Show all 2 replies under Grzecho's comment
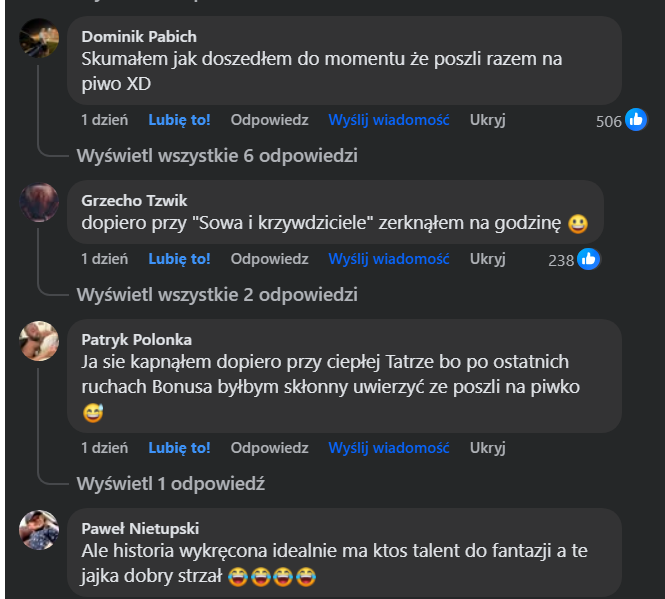 (217, 295)
